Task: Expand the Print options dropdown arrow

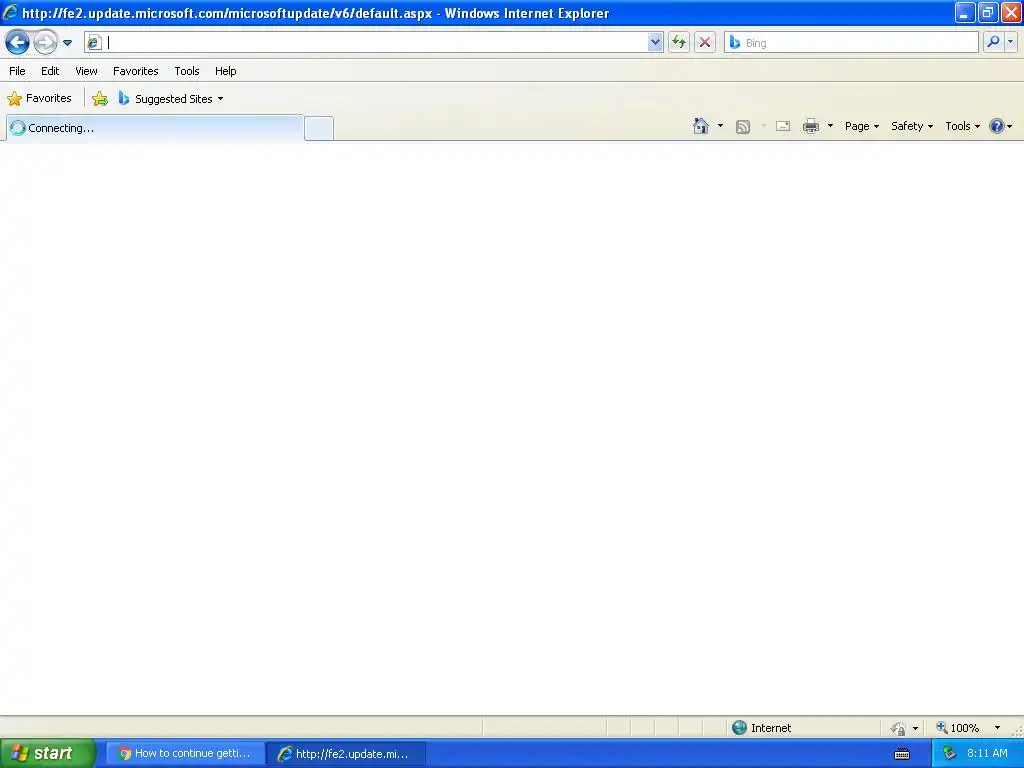Action: 830,126
